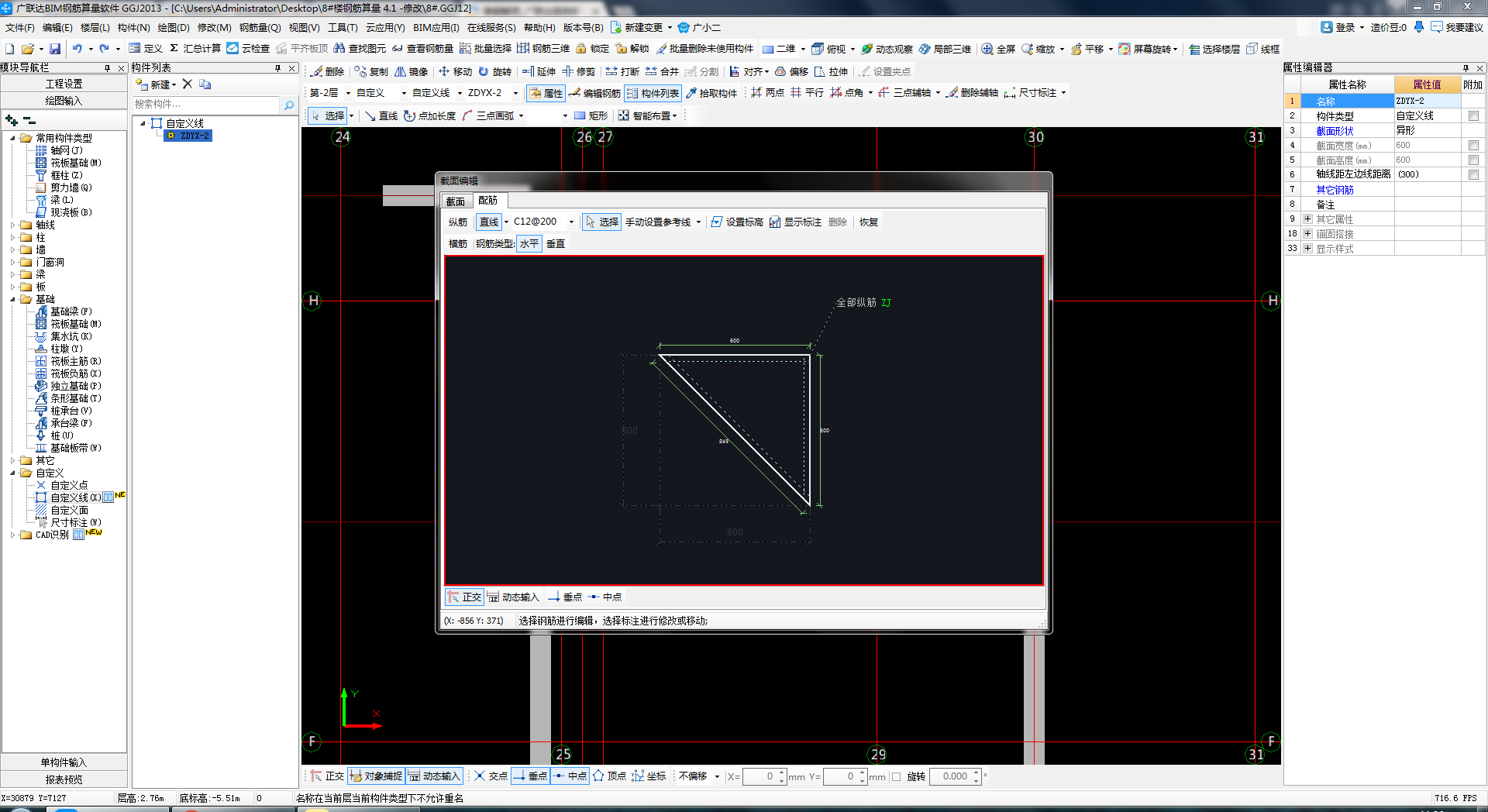Open 云检查 cloud check tool
Viewport: 1488px width, 812px height.
coord(248,48)
